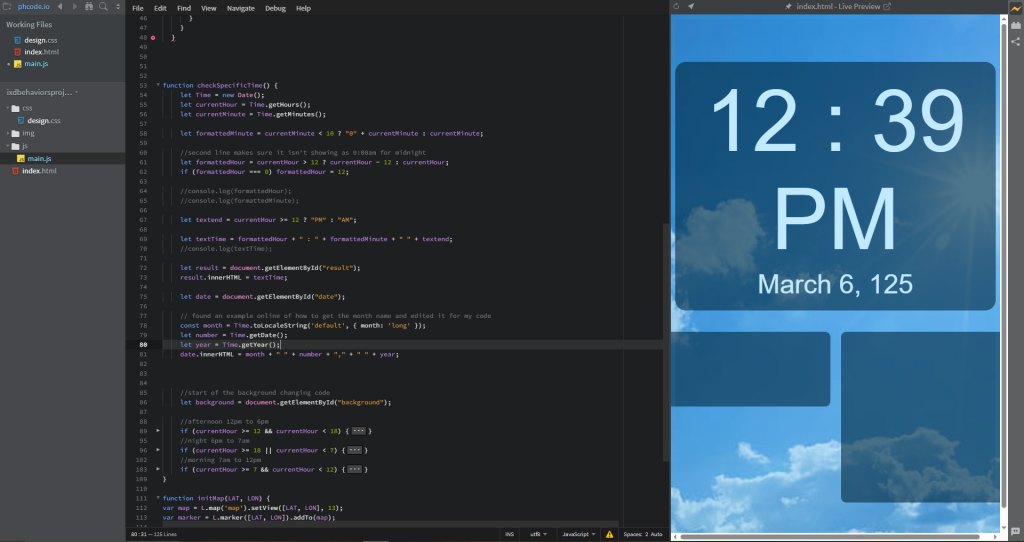Click the Live Preview lightning bolt icon

(1015, 8)
